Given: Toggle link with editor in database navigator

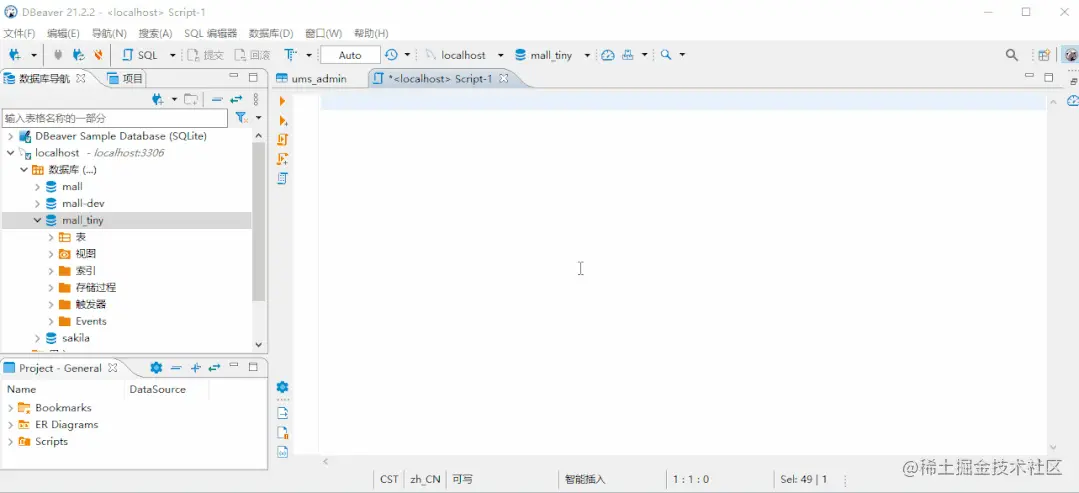Looking at the screenshot, I should click(236, 99).
